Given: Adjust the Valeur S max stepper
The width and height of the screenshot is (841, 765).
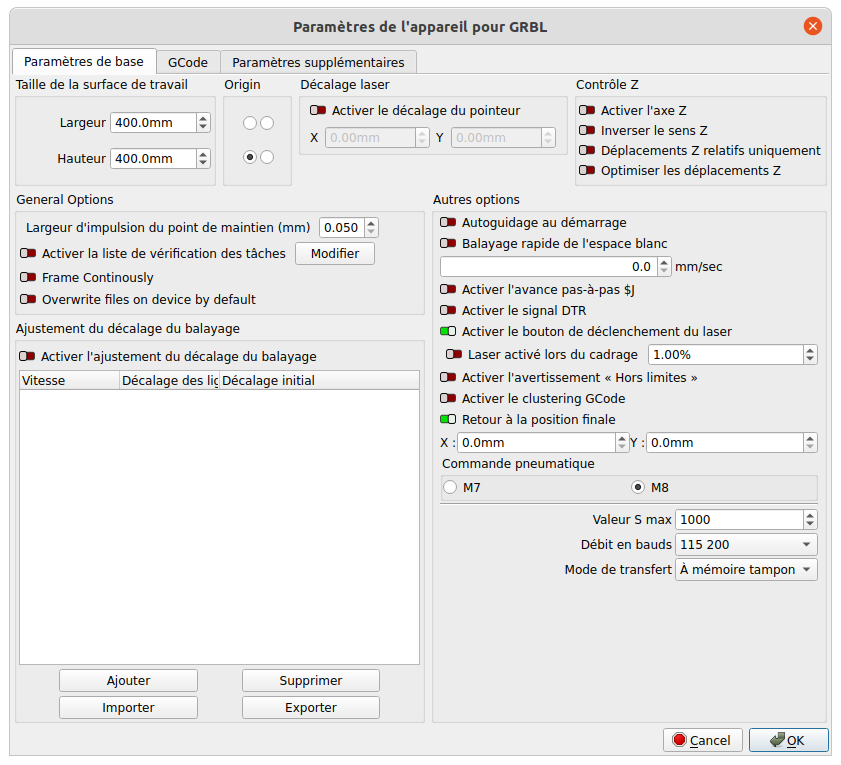Looking at the screenshot, I should (x=810, y=519).
